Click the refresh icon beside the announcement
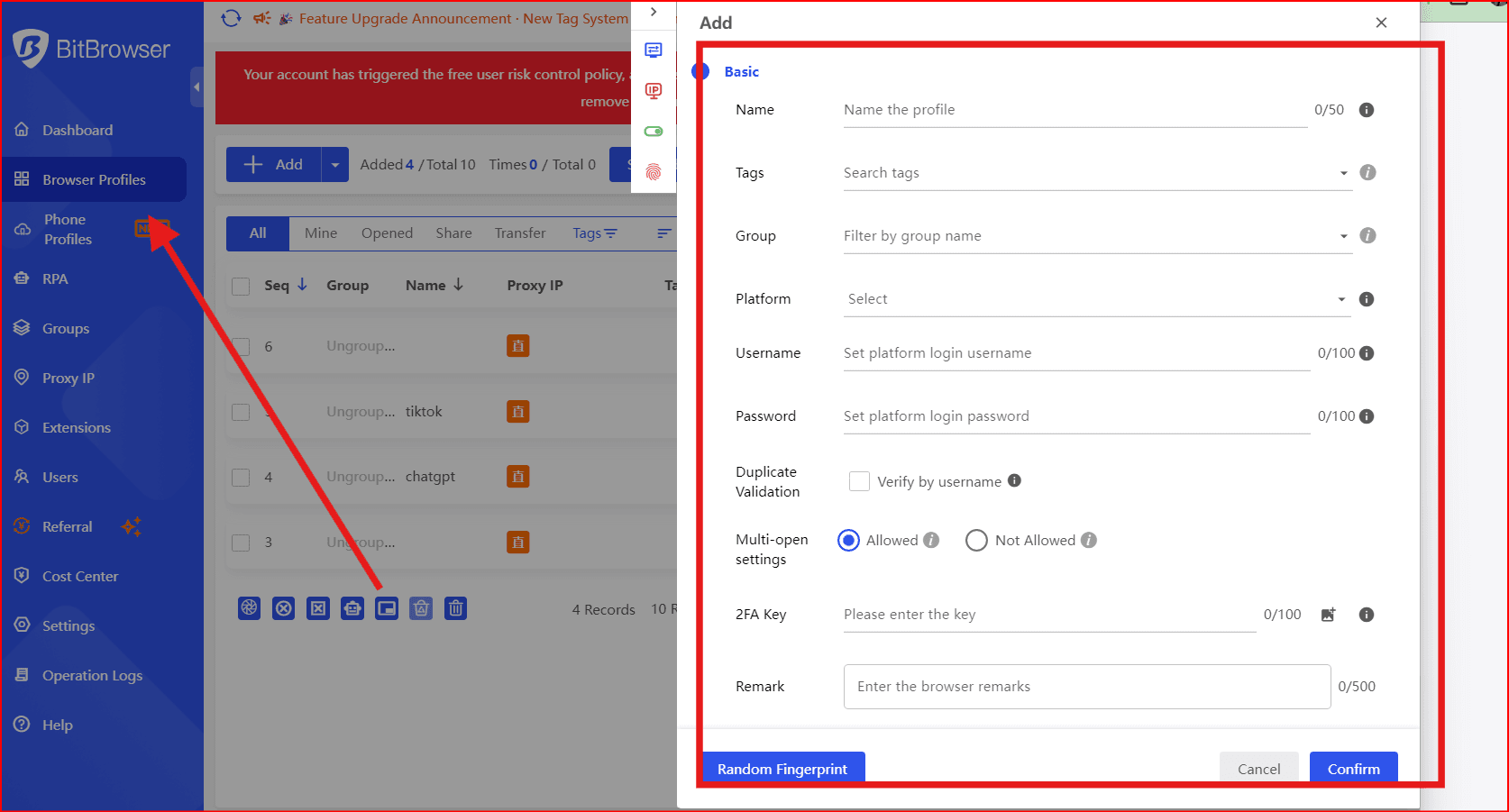The height and width of the screenshot is (812, 1509). (x=232, y=18)
